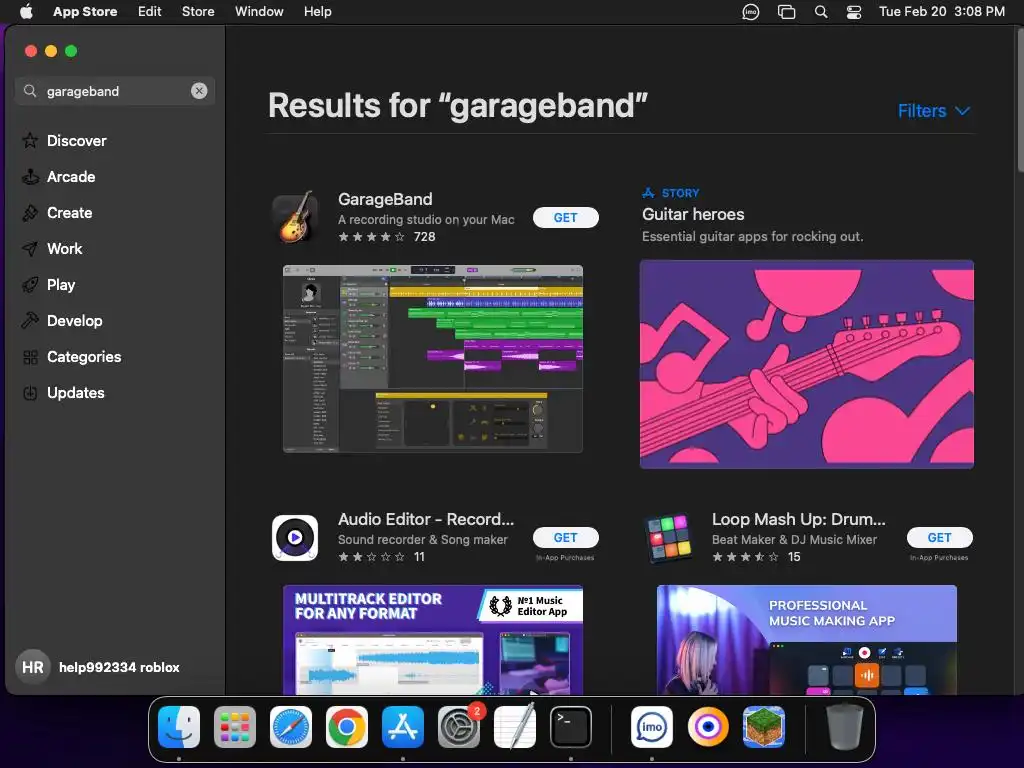
Task: Get the Audio Editor app
Action: [566, 537]
